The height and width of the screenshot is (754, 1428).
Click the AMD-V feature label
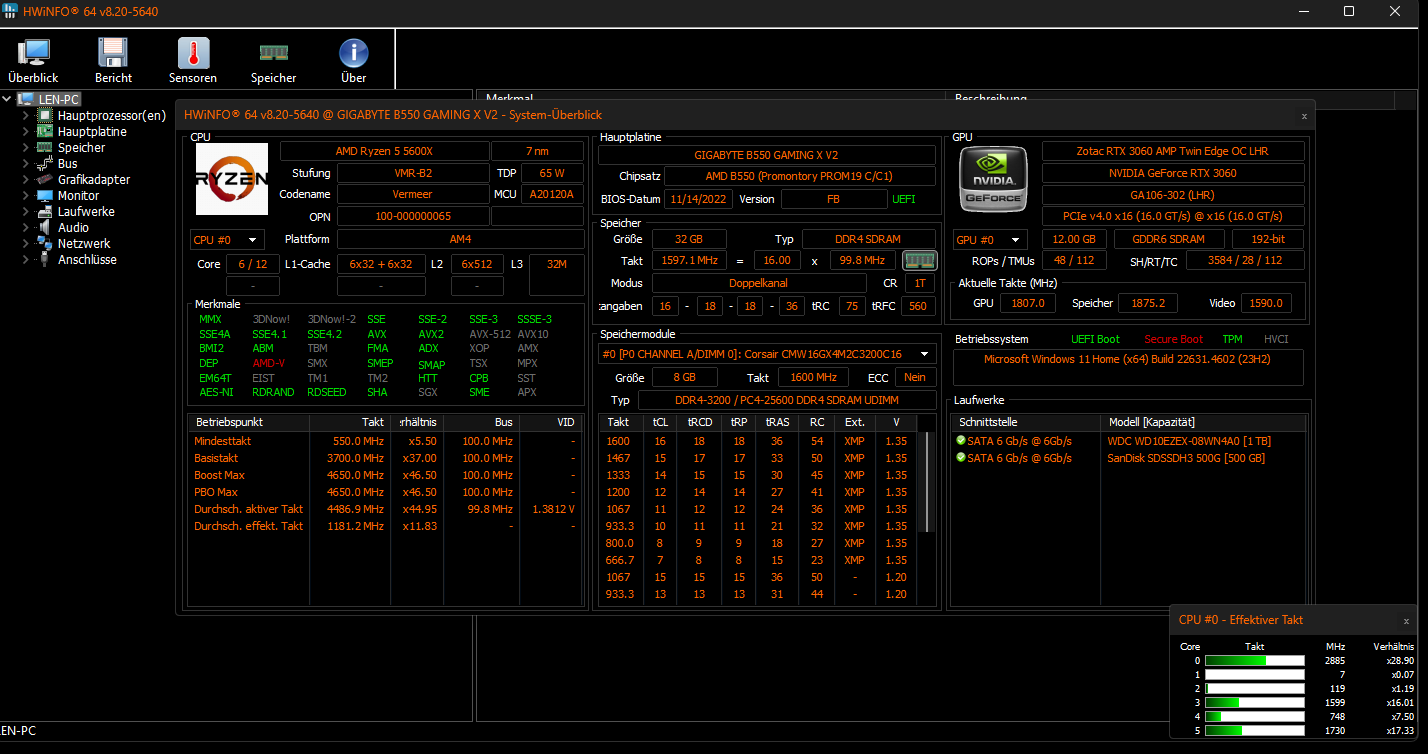click(x=268, y=363)
